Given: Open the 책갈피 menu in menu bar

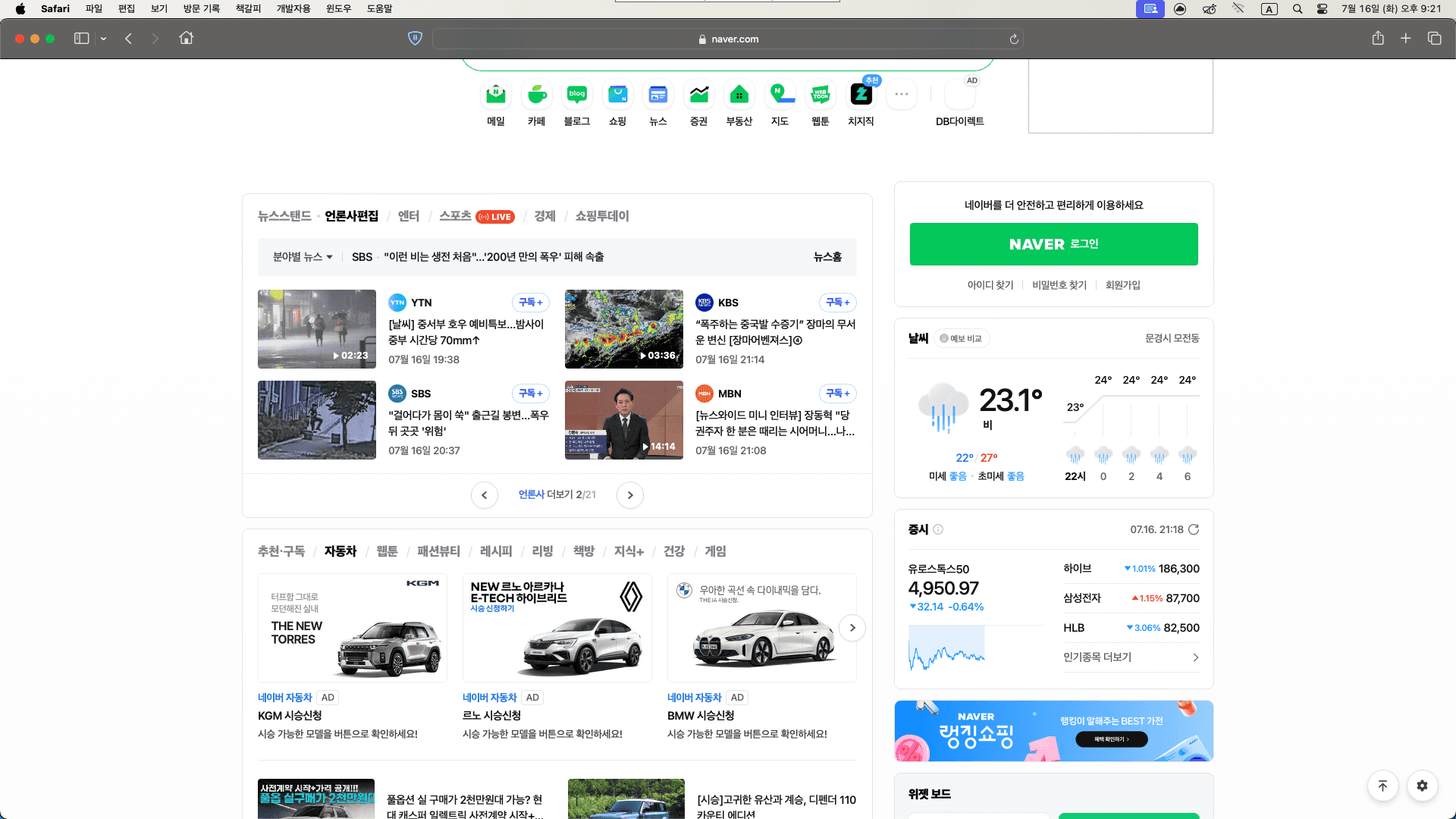Looking at the screenshot, I should pyautogui.click(x=248, y=8).
